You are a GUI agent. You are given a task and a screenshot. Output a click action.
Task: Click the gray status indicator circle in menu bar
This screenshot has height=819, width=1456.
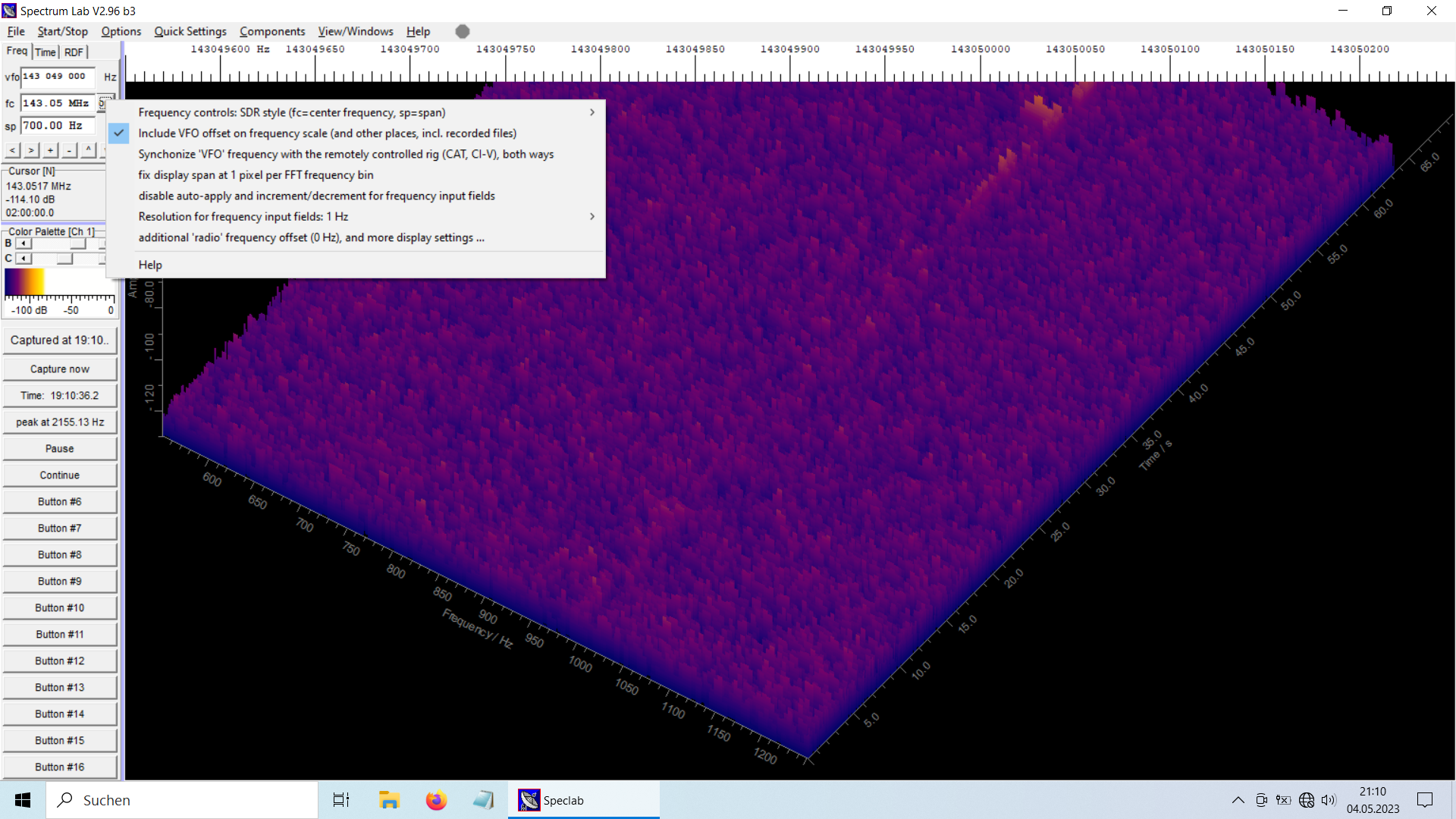[x=463, y=31]
